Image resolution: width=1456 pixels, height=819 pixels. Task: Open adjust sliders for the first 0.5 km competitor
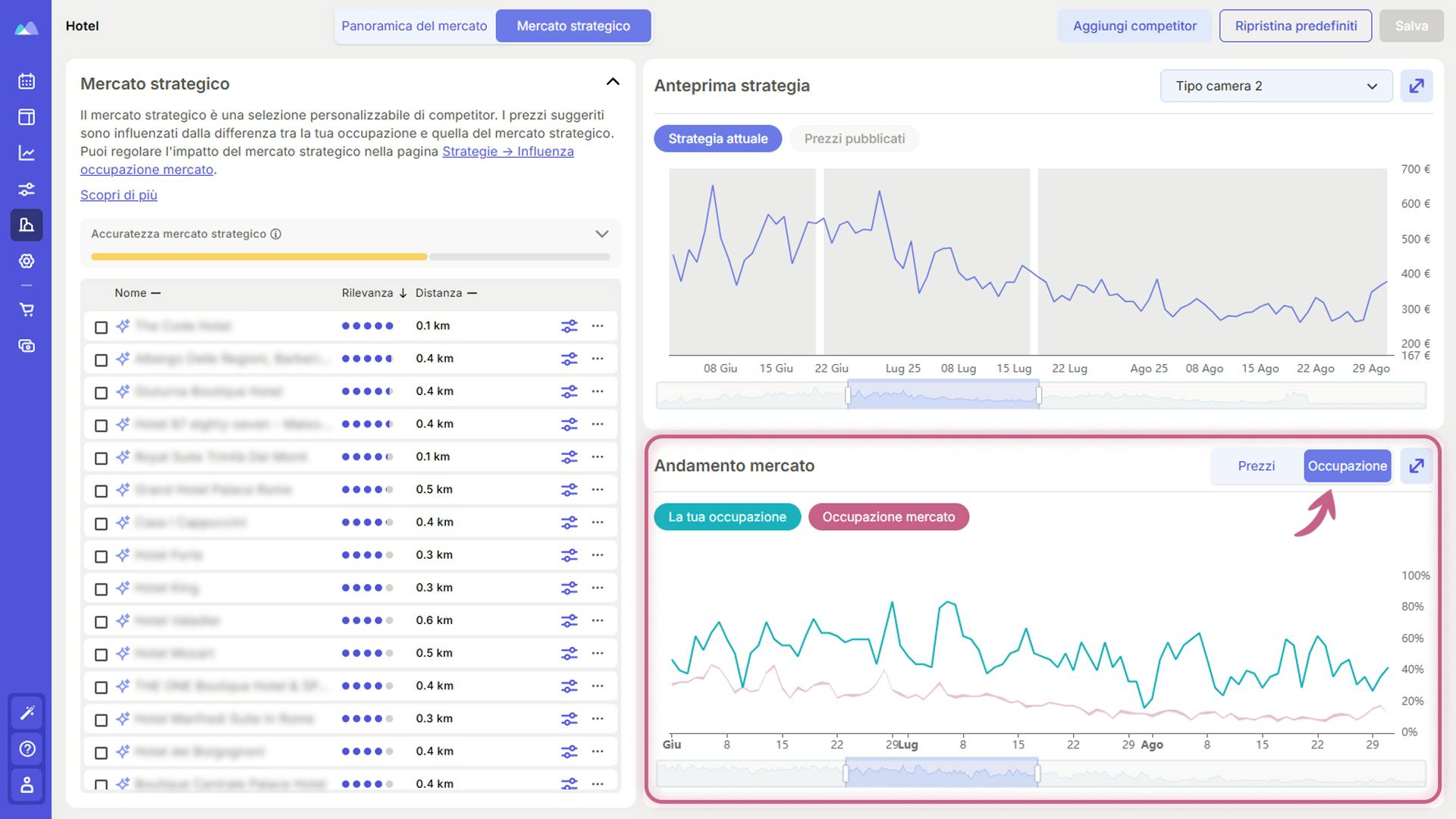(569, 490)
